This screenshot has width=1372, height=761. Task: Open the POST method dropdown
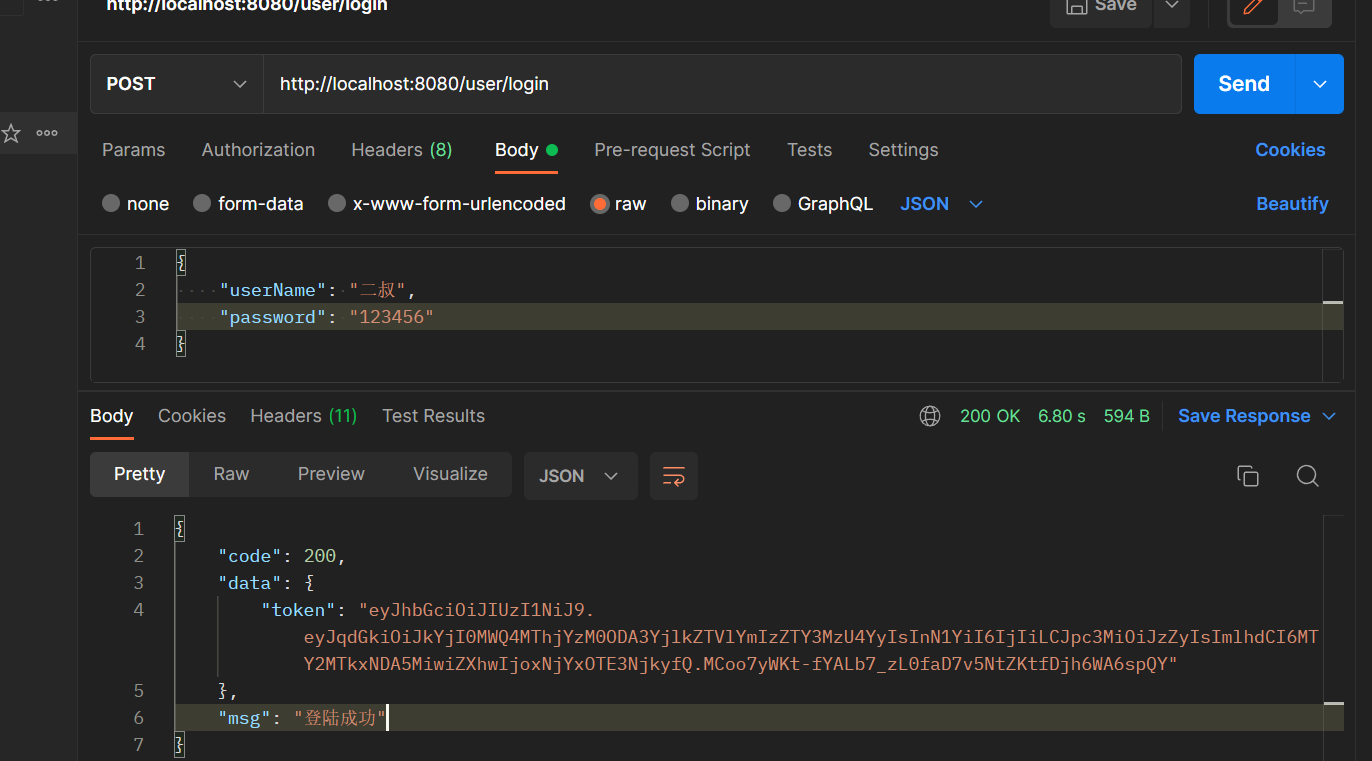coord(177,84)
